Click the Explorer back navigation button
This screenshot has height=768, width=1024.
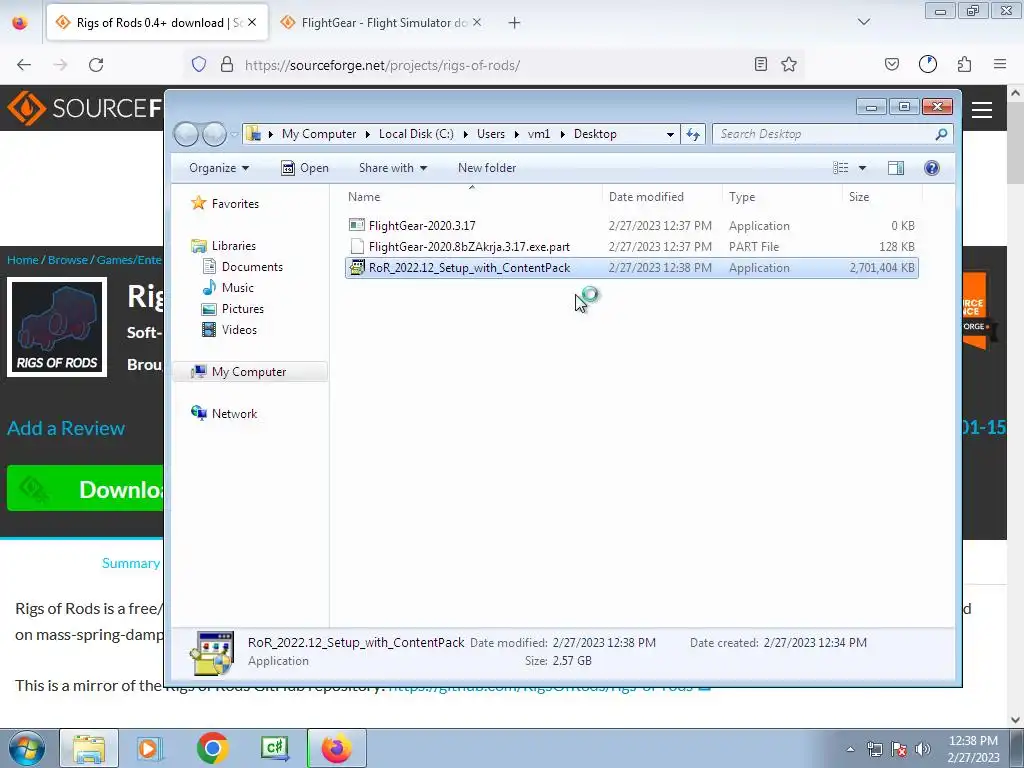186,134
